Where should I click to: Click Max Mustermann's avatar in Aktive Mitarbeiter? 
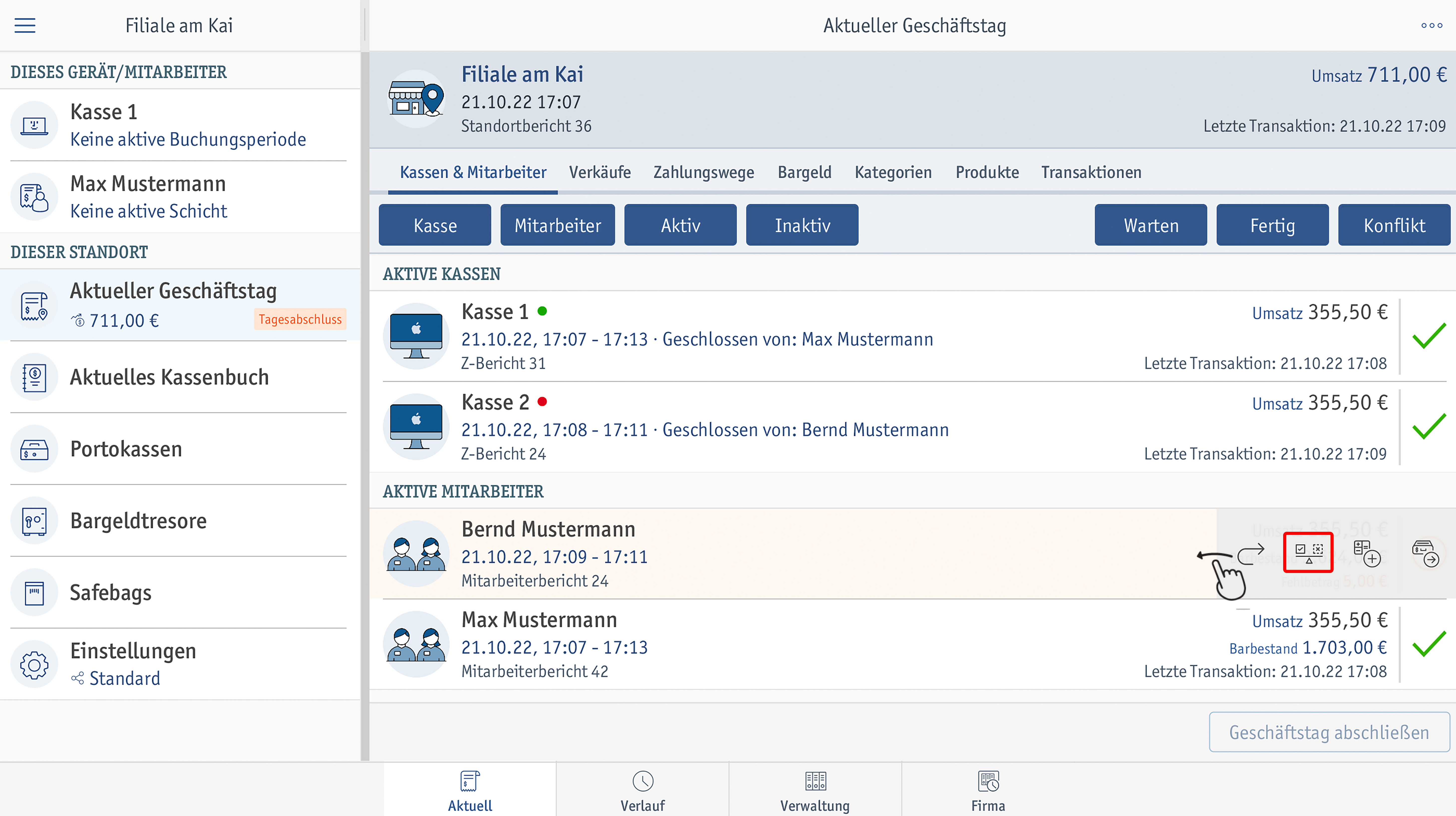(416, 644)
